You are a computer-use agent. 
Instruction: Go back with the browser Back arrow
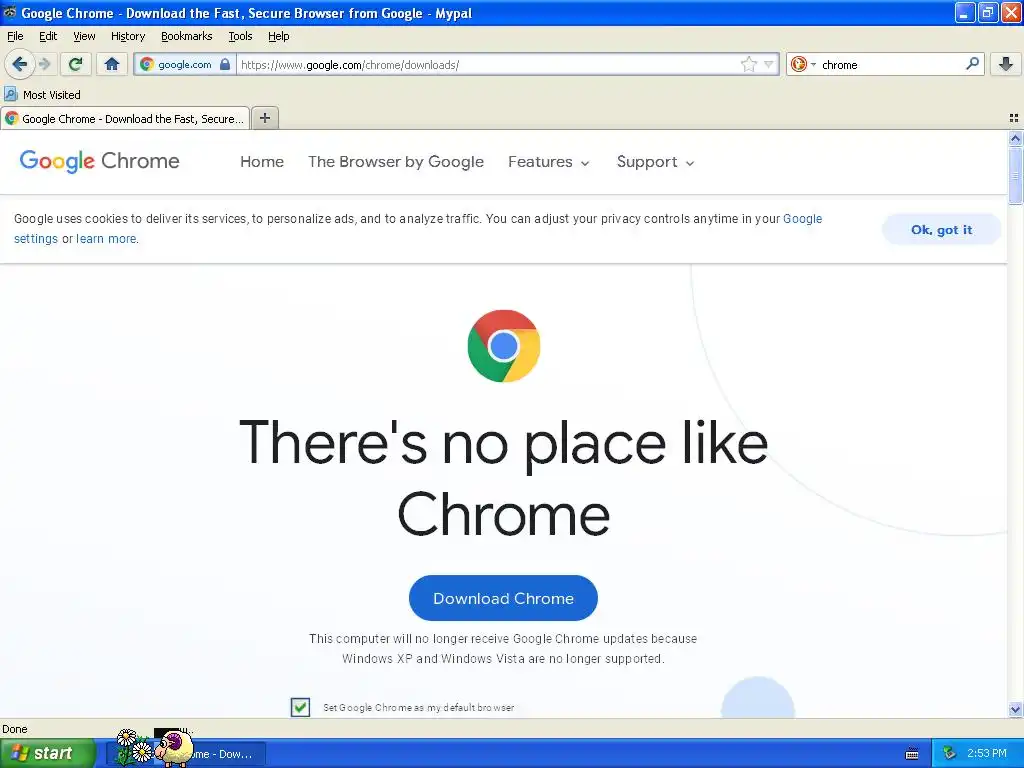click(20, 64)
